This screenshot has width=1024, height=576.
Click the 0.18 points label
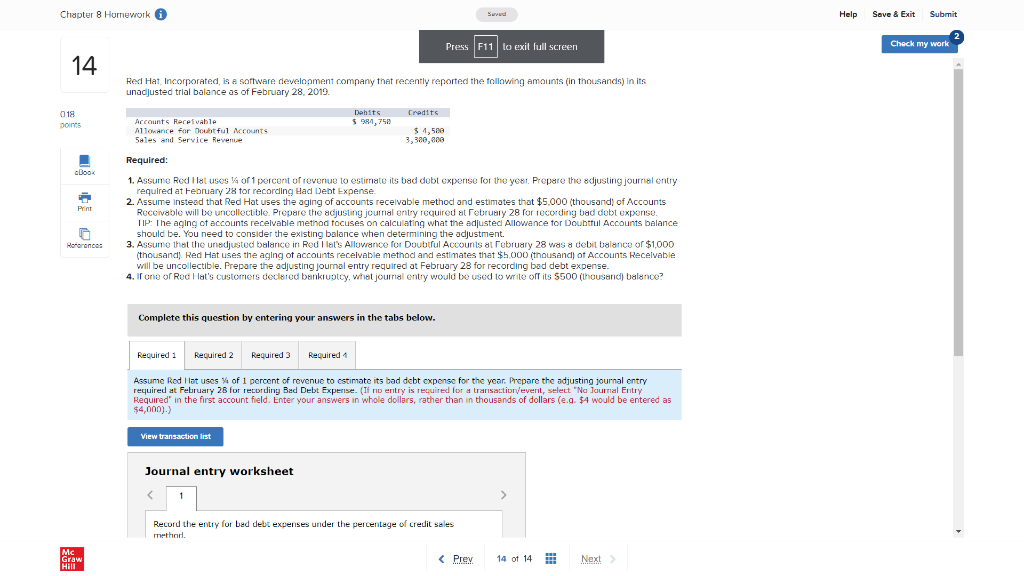tap(70, 119)
